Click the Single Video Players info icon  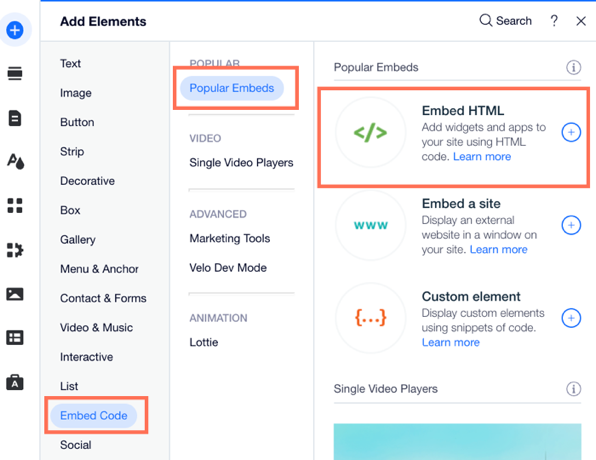(574, 389)
